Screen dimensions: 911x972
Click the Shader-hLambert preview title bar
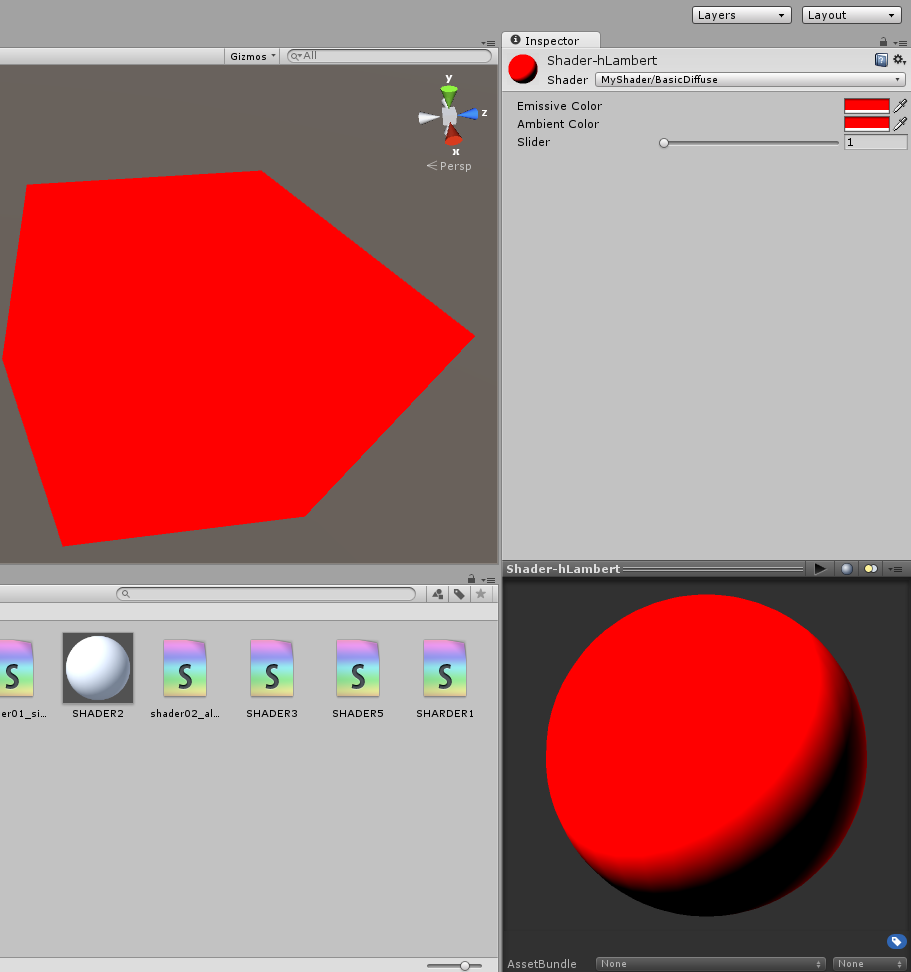coord(654,568)
